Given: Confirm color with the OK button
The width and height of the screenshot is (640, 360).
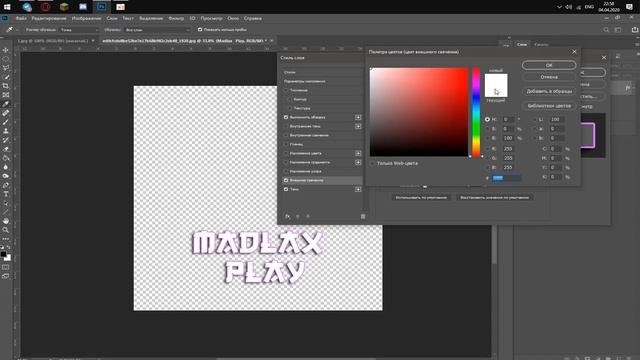Looking at the screenshot, I should [549, 65].
